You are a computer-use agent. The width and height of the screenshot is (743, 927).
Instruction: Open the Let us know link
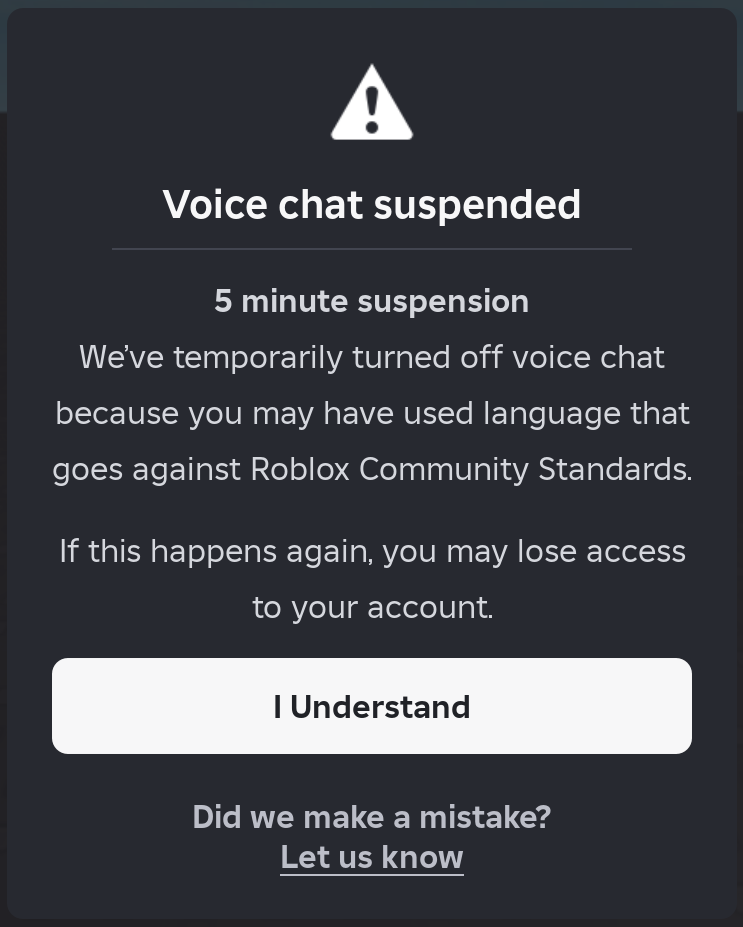(372, 857)
